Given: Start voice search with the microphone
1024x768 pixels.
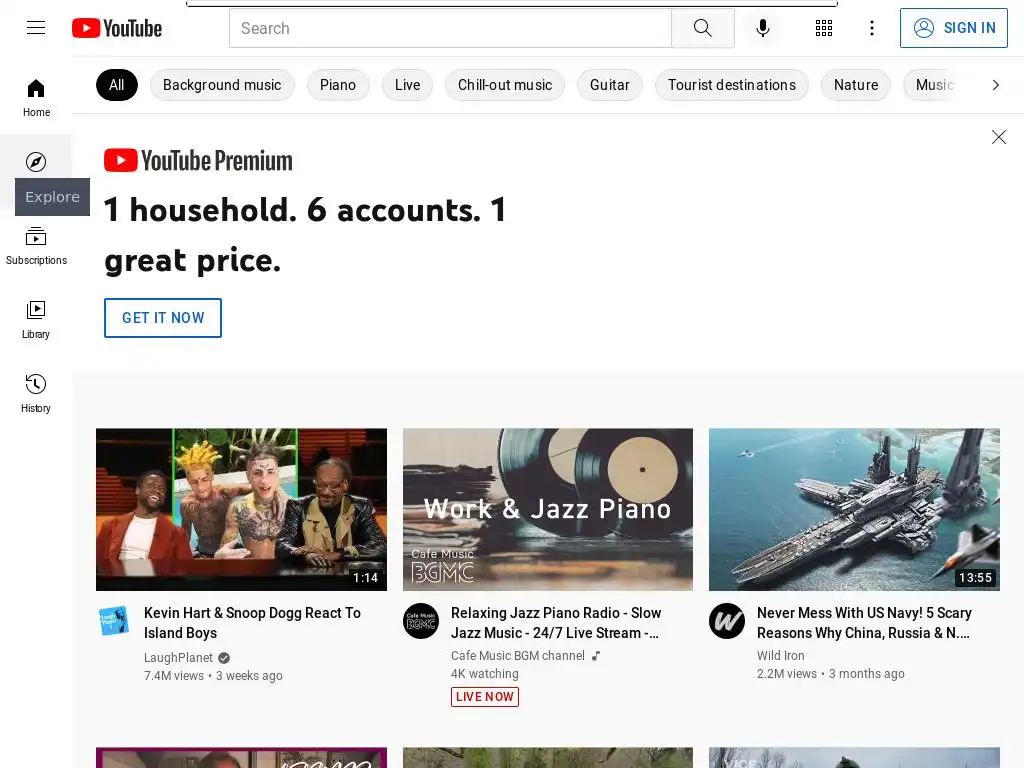Looking at the screenshot, I should [762, 28].
